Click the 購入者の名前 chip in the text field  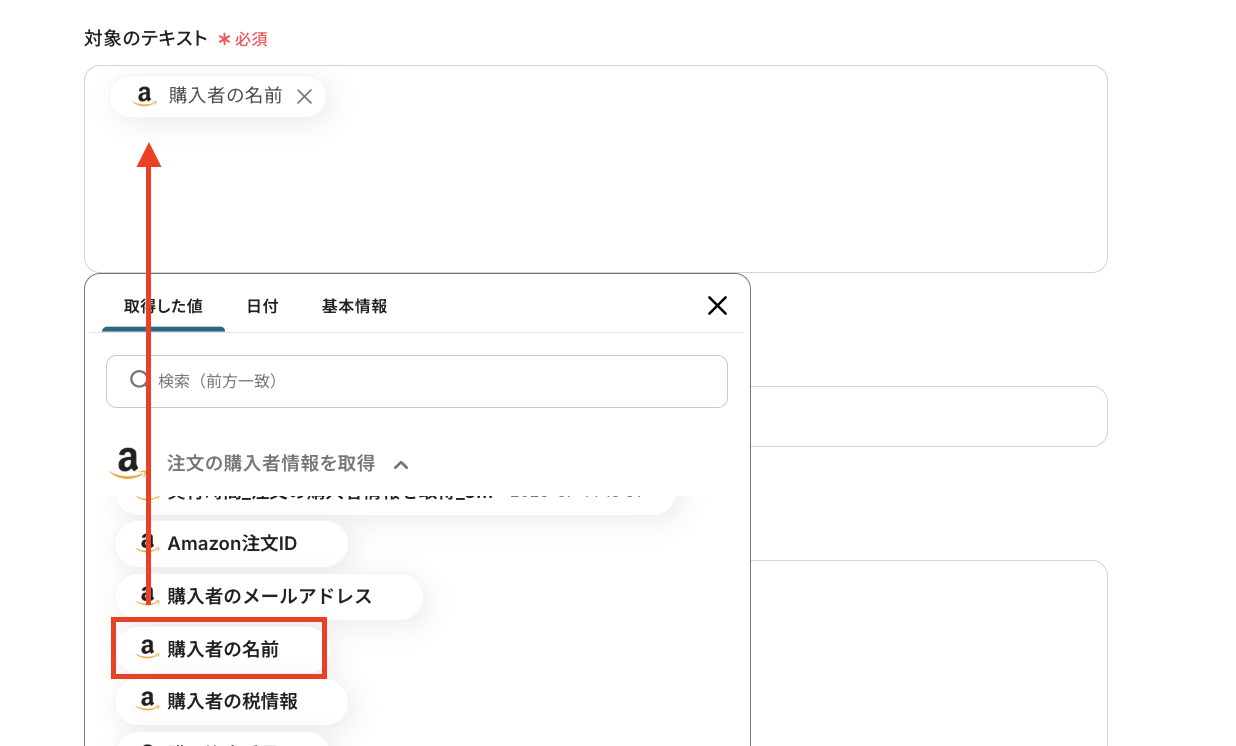pyautogui.click(x=224, y=96)
